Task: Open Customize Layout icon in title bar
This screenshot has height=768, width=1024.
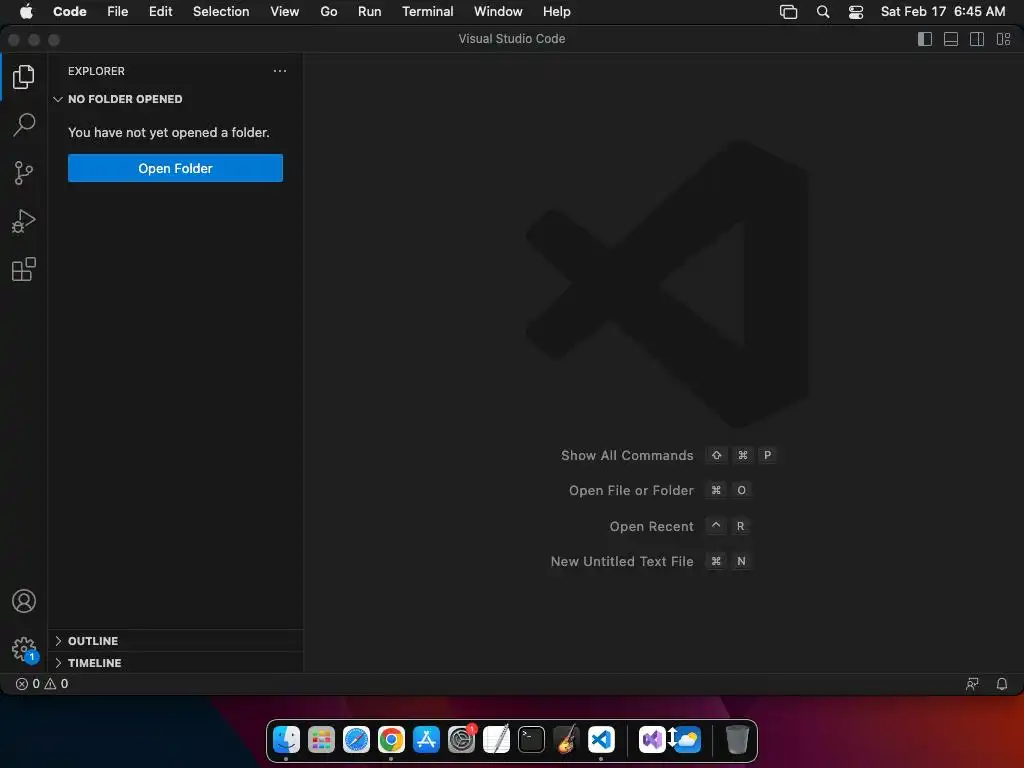Action: tap(1003, 39)
